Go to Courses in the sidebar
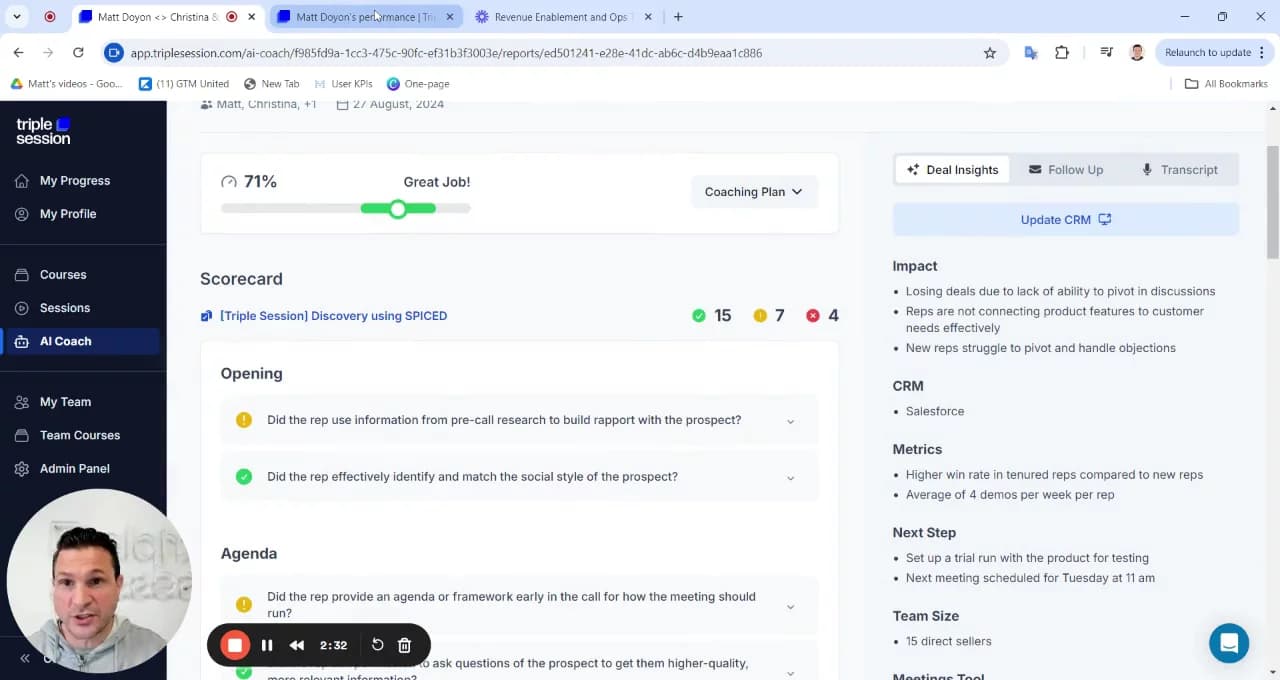 pos(63,275)
